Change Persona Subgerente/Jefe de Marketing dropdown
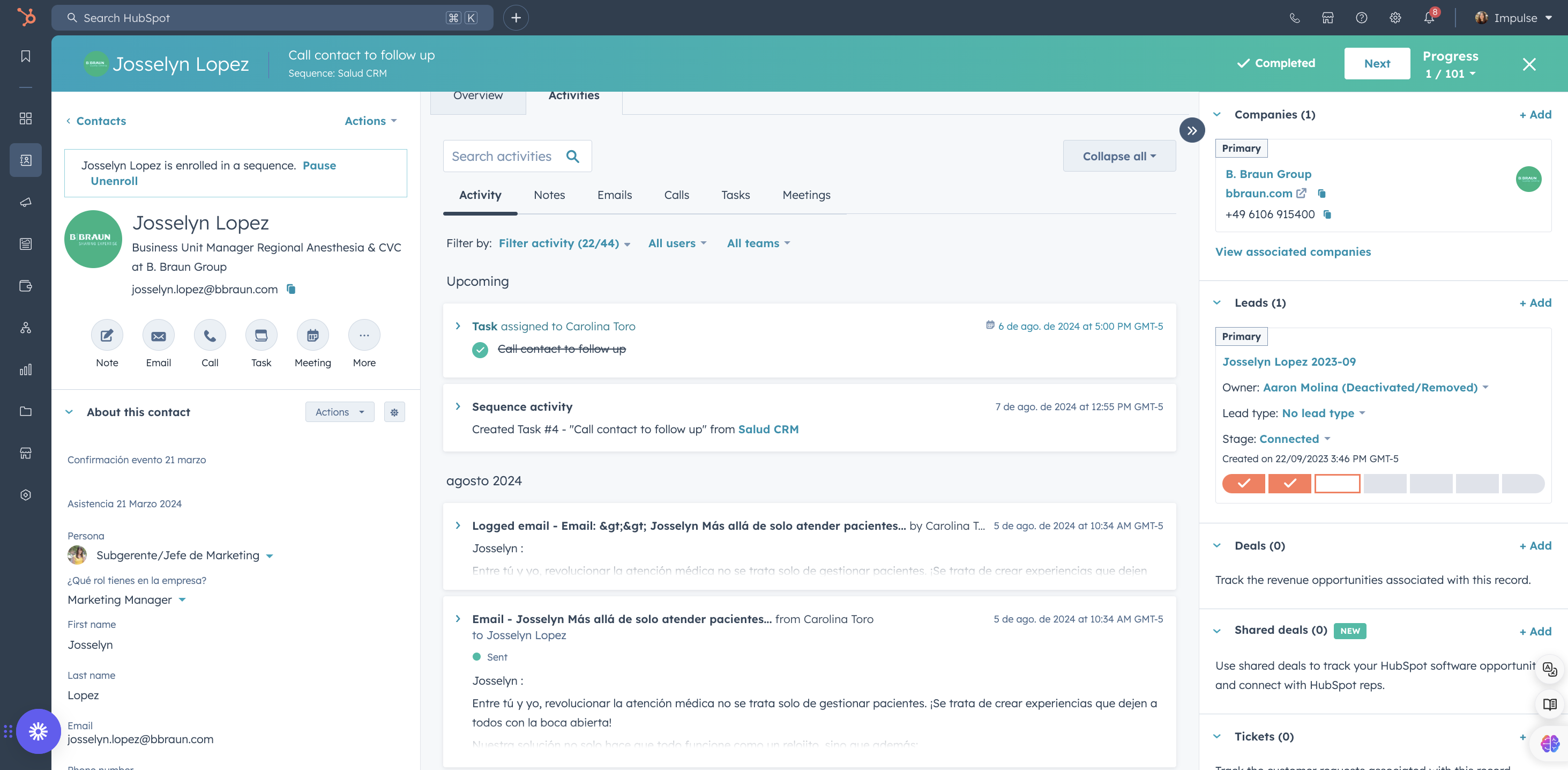The image size is (1568, 770). point(185,556)
